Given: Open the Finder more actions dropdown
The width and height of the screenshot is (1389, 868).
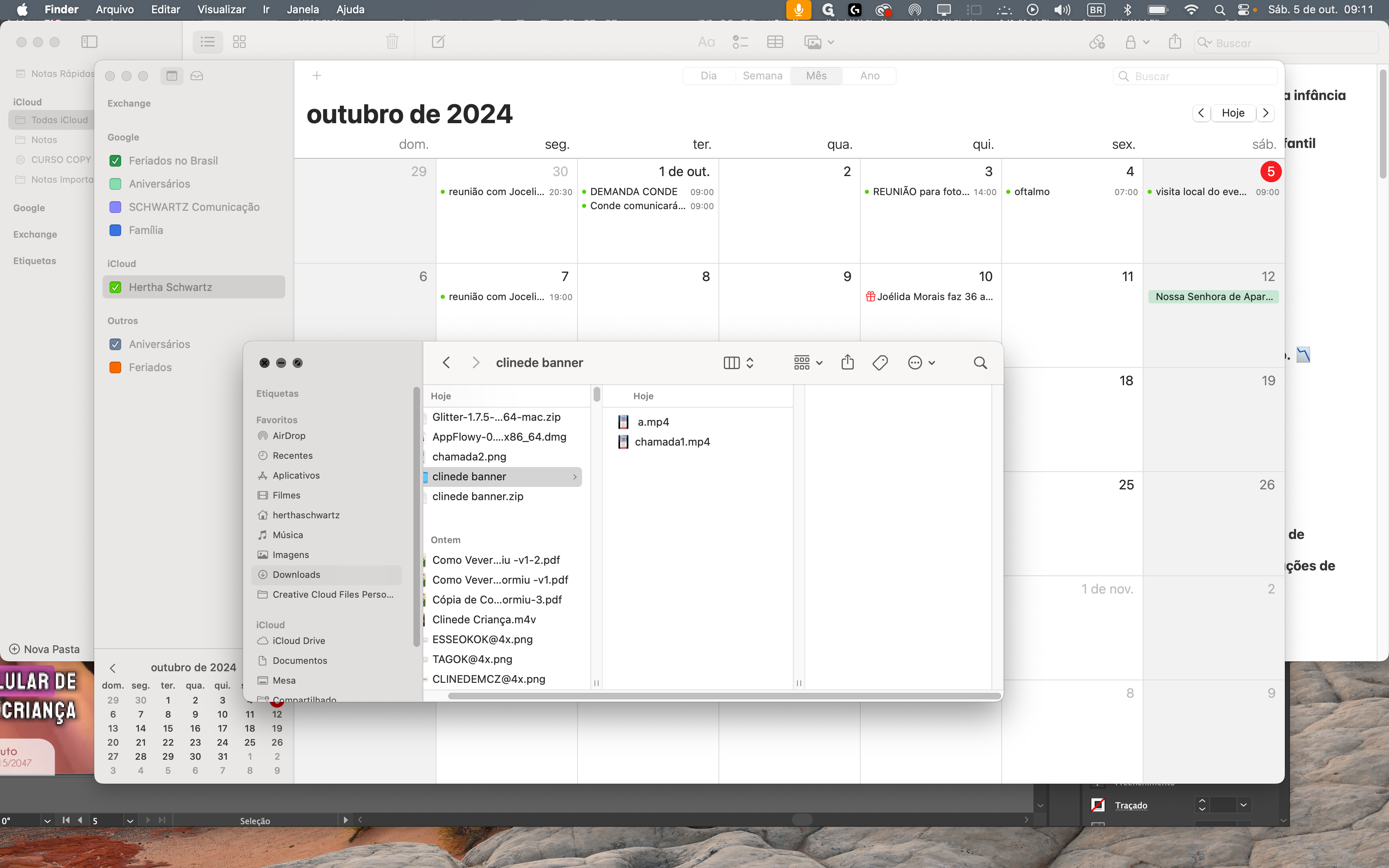Looking at the screenshot, I should coord(921,362).
